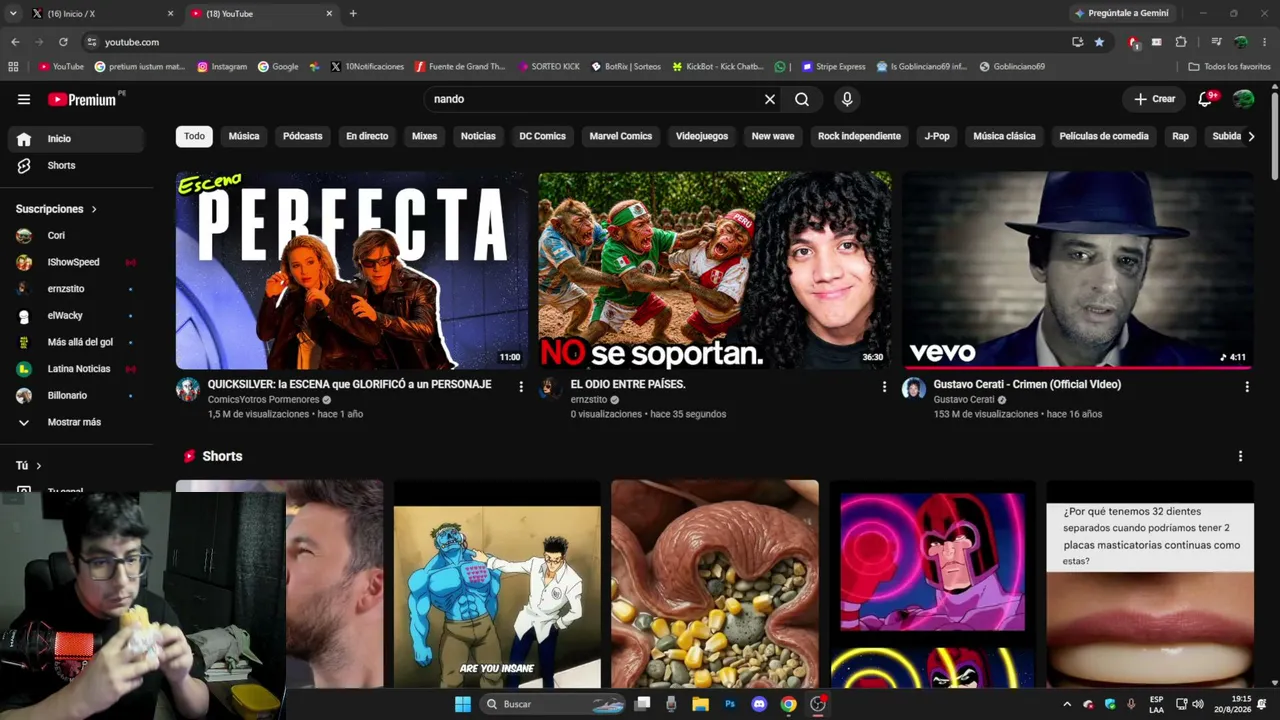Click the Crear button
1280x720 pixels.
coord(1154,99)
